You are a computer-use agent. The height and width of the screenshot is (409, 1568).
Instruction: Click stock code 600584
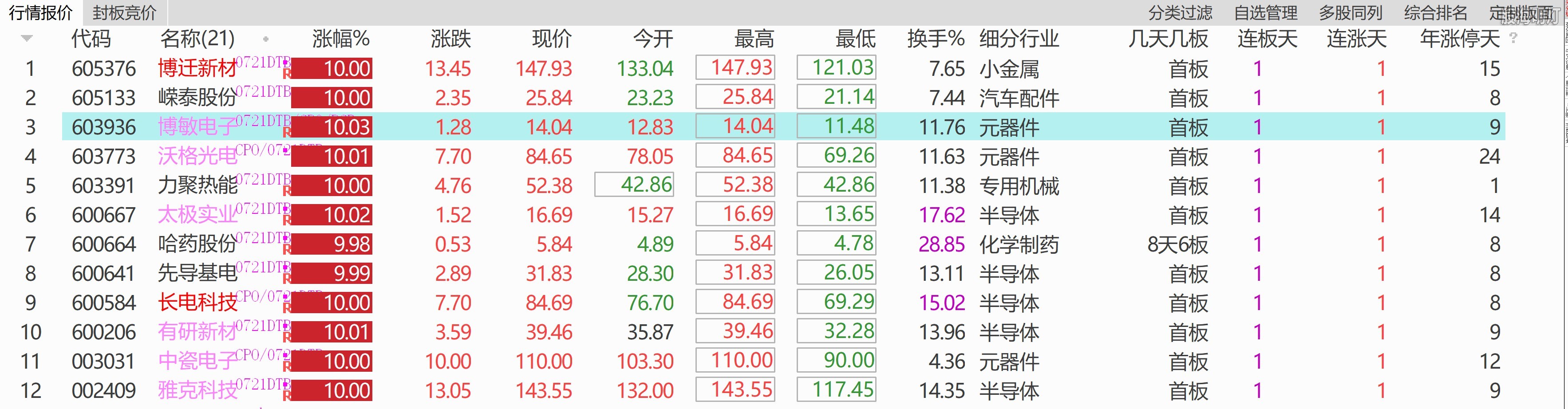coord(103,303)
